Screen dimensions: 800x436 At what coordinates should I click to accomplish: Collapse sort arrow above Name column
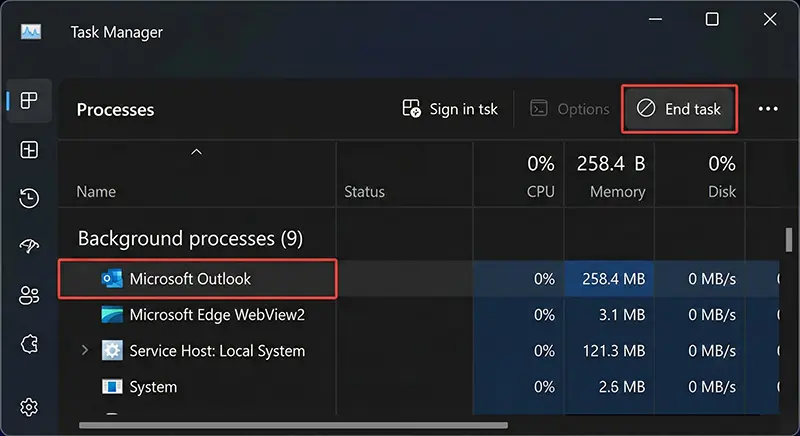pyautogui.click(x=196, y=152)
